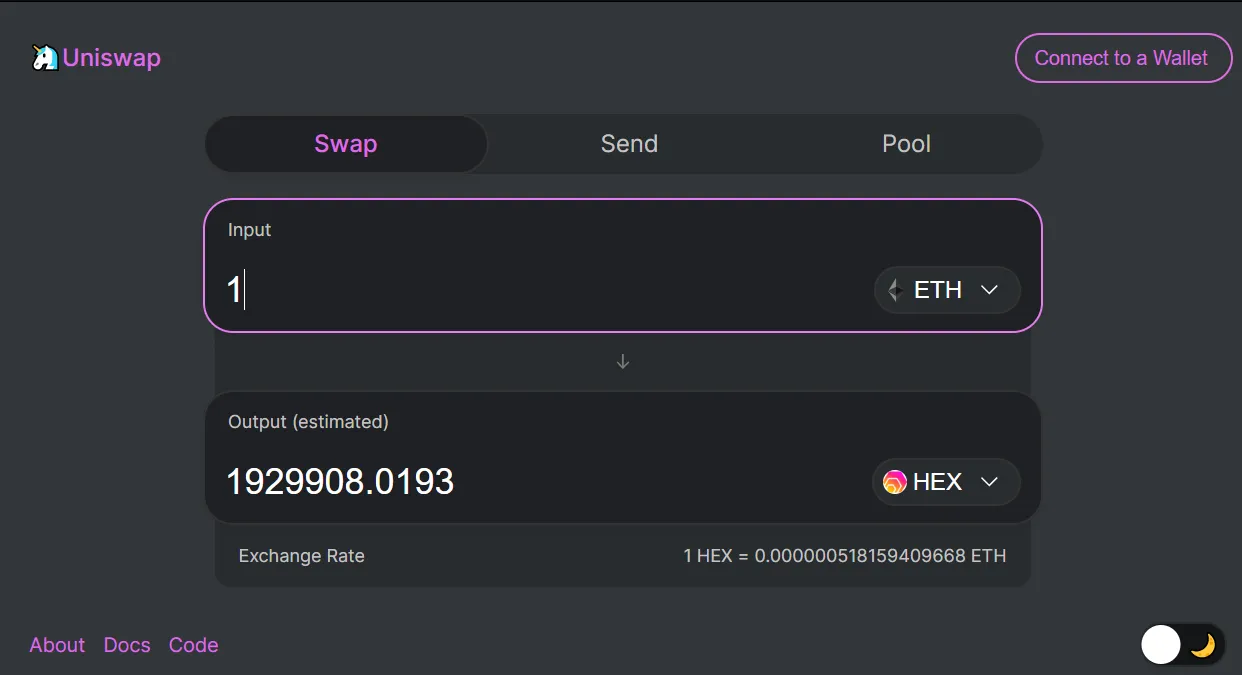This screenshot has height=675, width=1242.
Task: Focus the Input amount field
Action: tap(545, 290)
